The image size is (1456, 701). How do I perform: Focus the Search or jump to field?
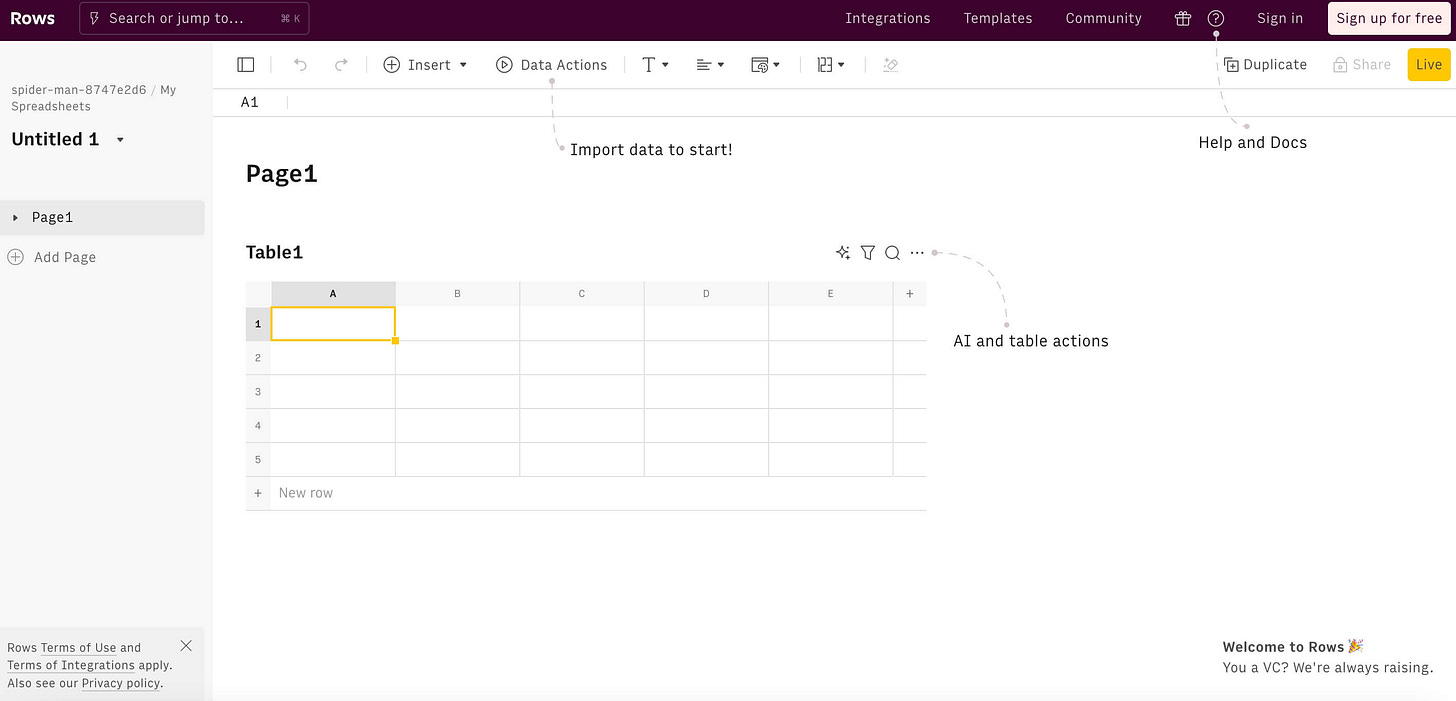click(194, 18)
